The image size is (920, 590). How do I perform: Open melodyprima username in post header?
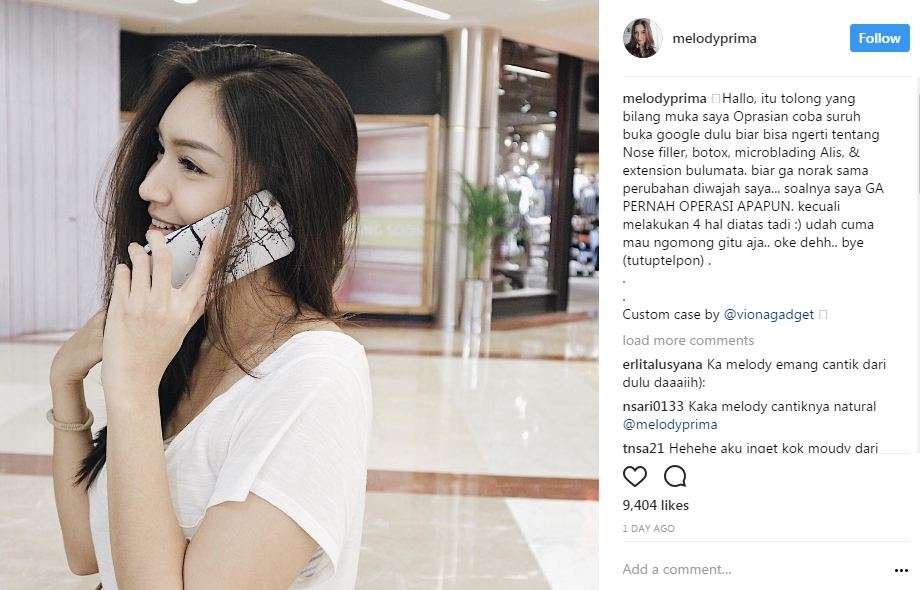[x=714, y=39]
